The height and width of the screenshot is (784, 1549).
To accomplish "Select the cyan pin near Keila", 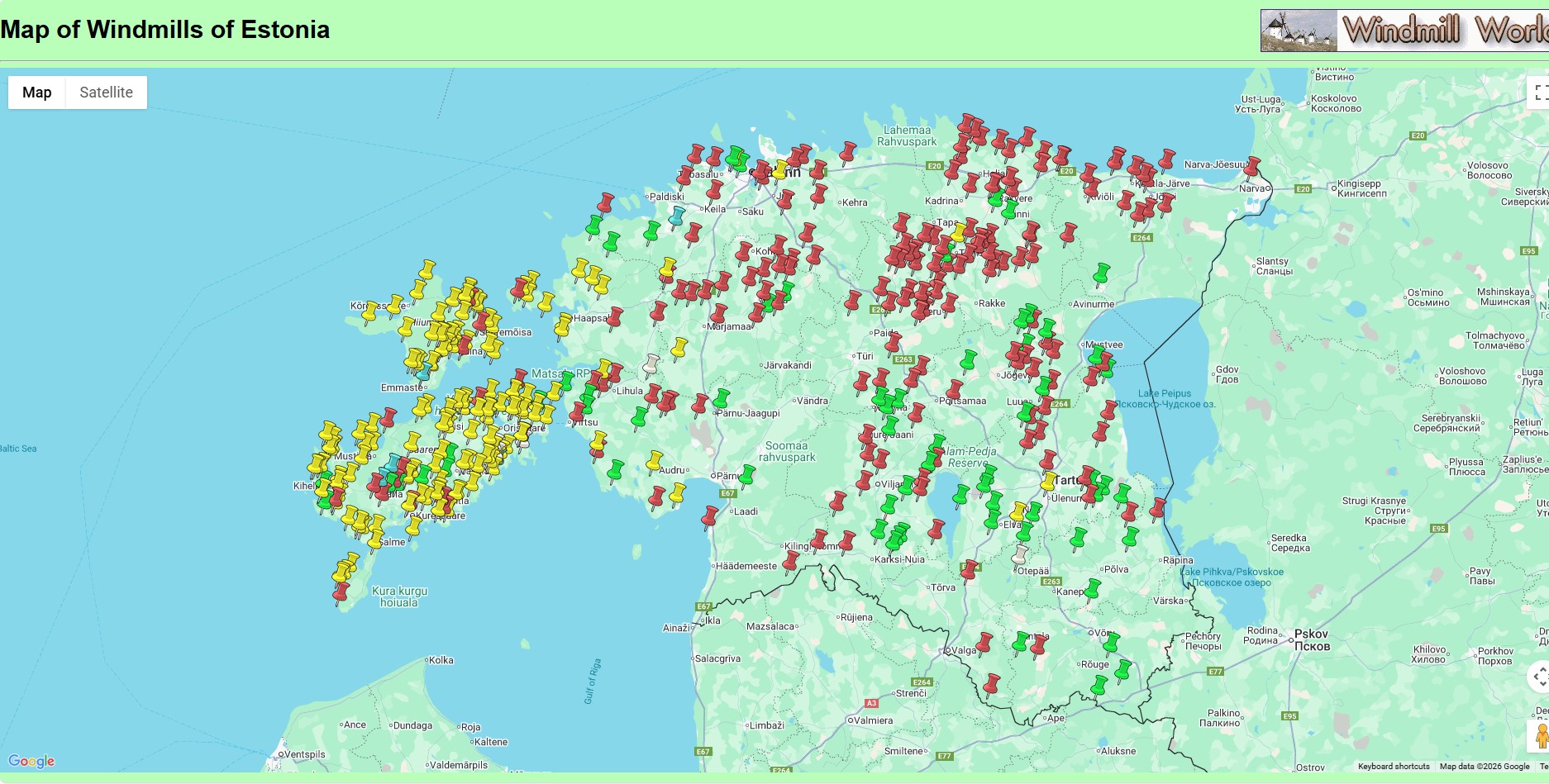I will point(677,217).
